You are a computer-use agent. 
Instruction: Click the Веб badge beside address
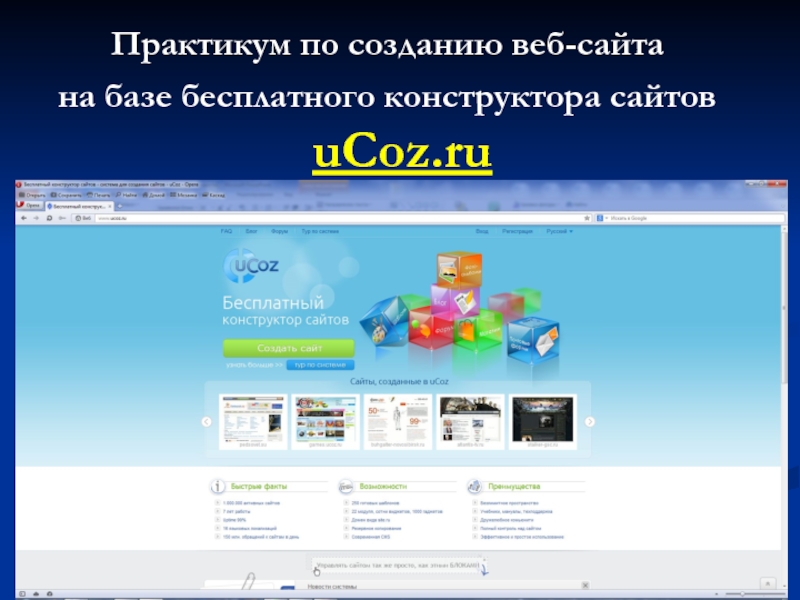pyautogui.click(x=83, y=218)
